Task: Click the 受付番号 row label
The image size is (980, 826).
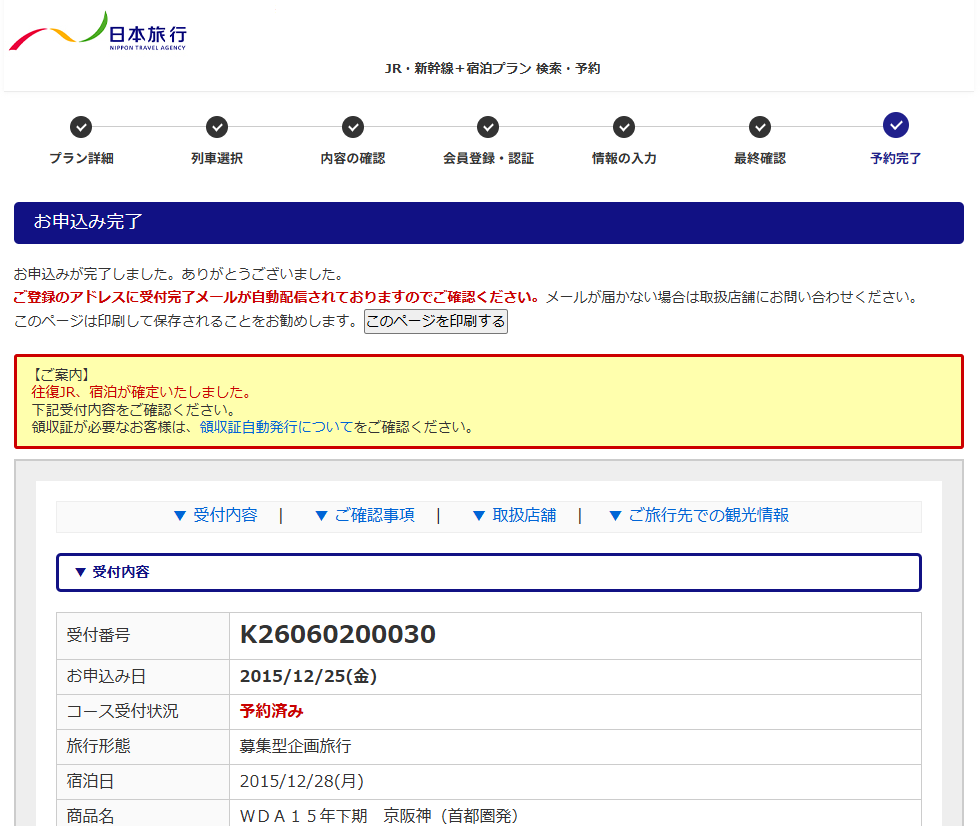Action: click(x=98, y=635)
